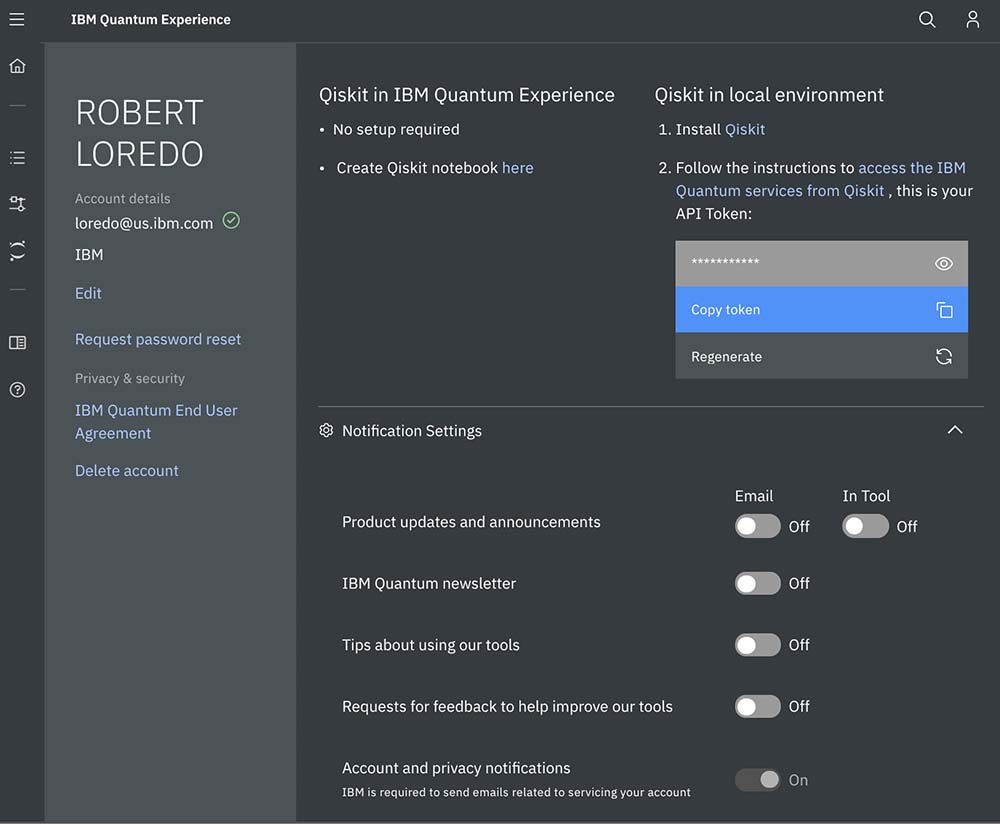Click the regenerate token refresh icon

[x=943, y=356]
